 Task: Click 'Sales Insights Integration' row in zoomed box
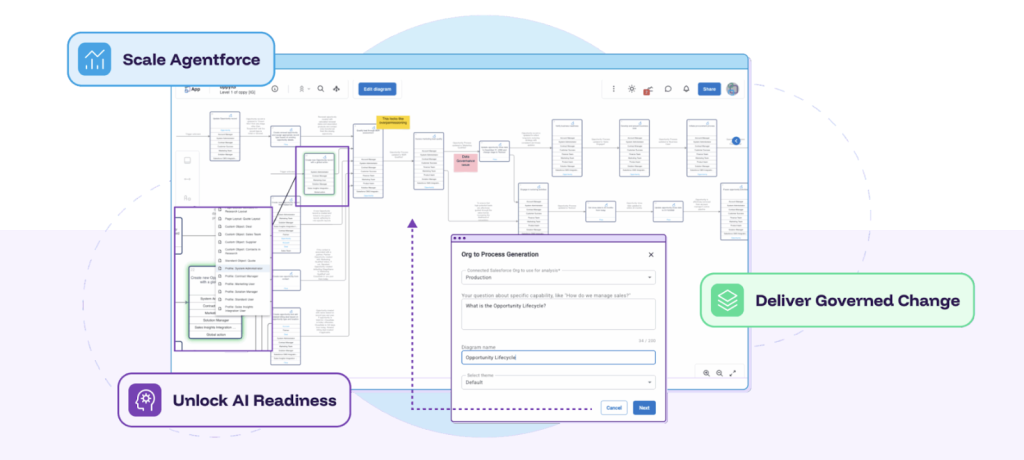pyautogui.click(x=215, y=327)
